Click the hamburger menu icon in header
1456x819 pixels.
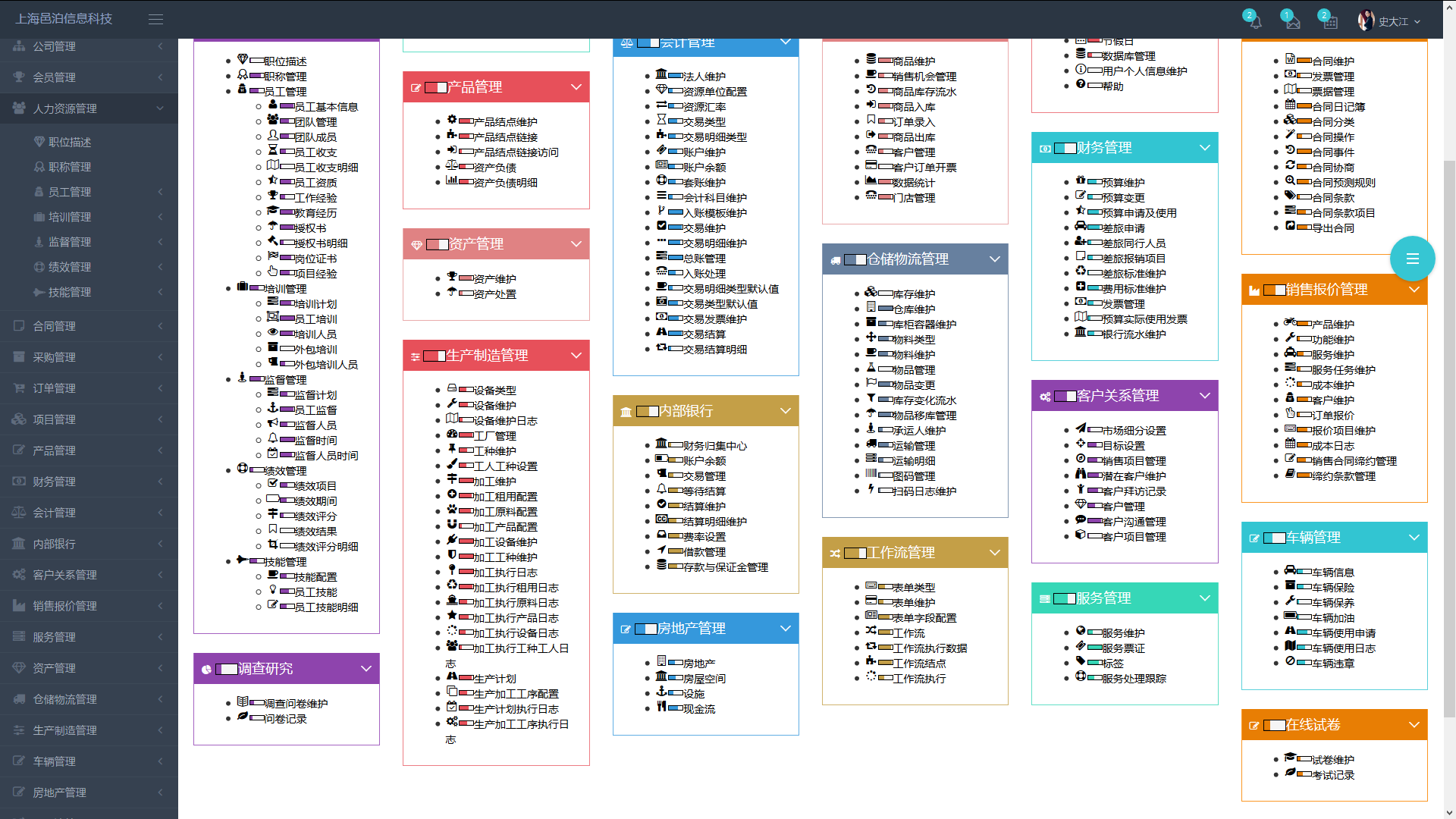[155, 20]
